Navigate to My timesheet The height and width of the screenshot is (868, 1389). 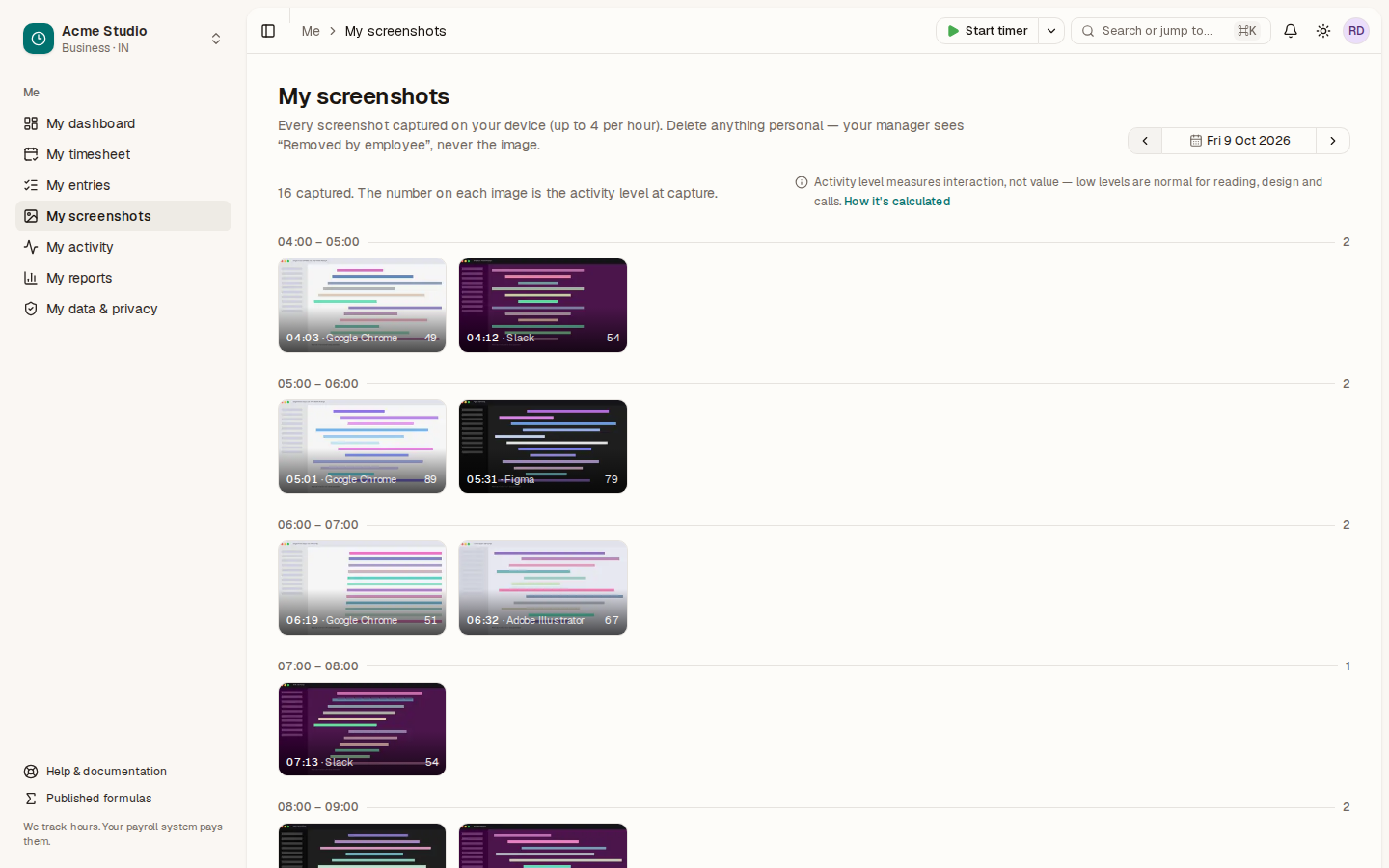[x=123, y=154]
